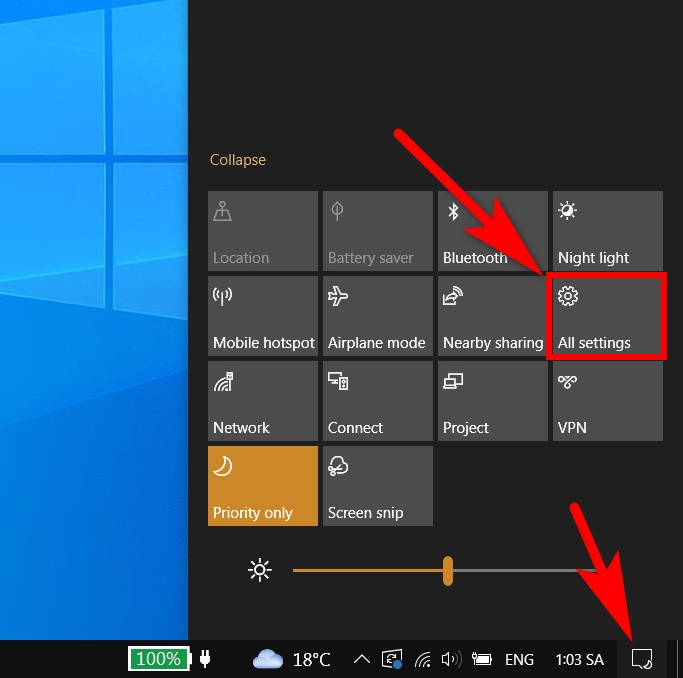Image resolution: width=683 pixels, height=678 pixels.
Task: Toggle Nearby sharing tile
Action: pyautogui.click(x=493, y=316)
